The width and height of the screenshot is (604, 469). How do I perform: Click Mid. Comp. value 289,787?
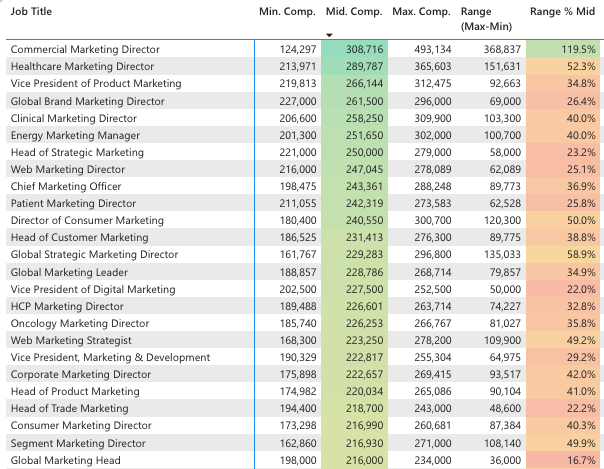pos(364,66)
